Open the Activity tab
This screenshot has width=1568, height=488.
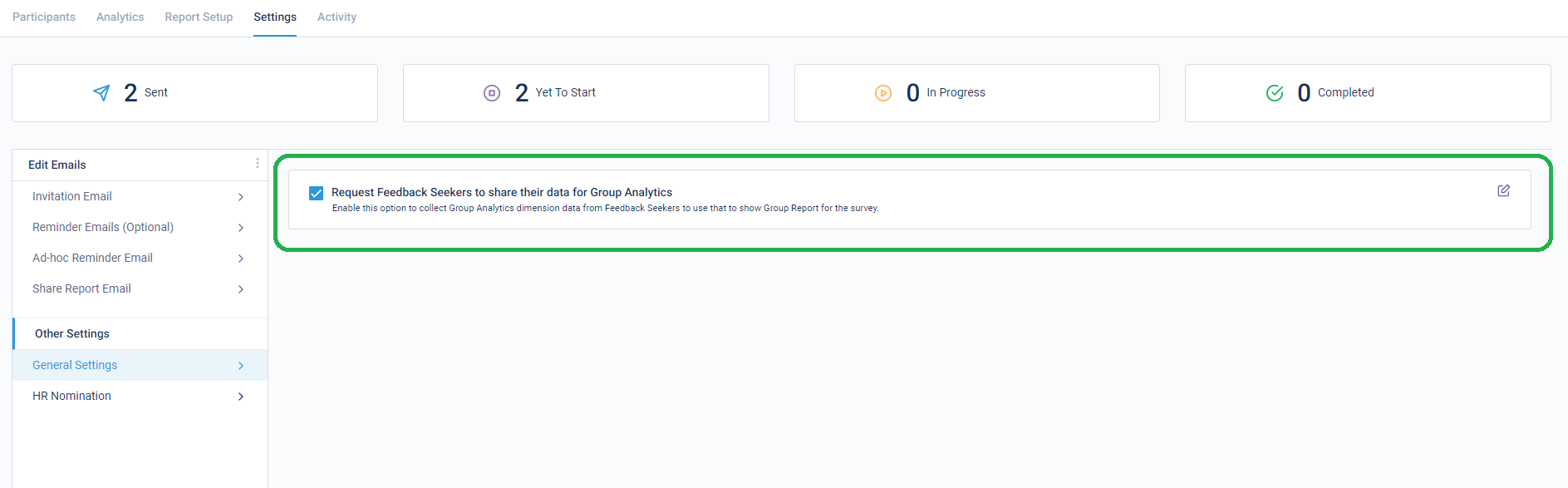337,17
